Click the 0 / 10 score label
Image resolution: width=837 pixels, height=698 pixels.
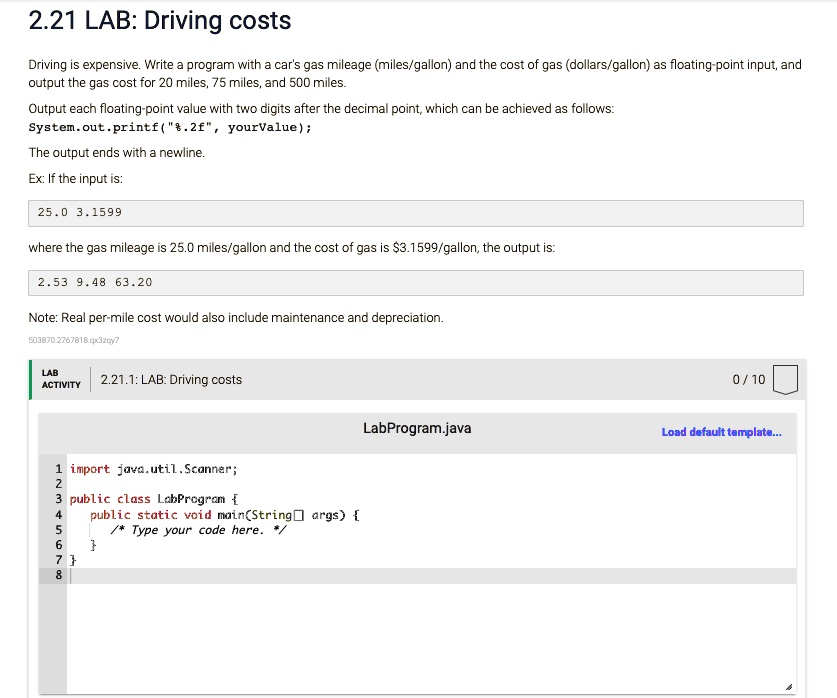749,379
